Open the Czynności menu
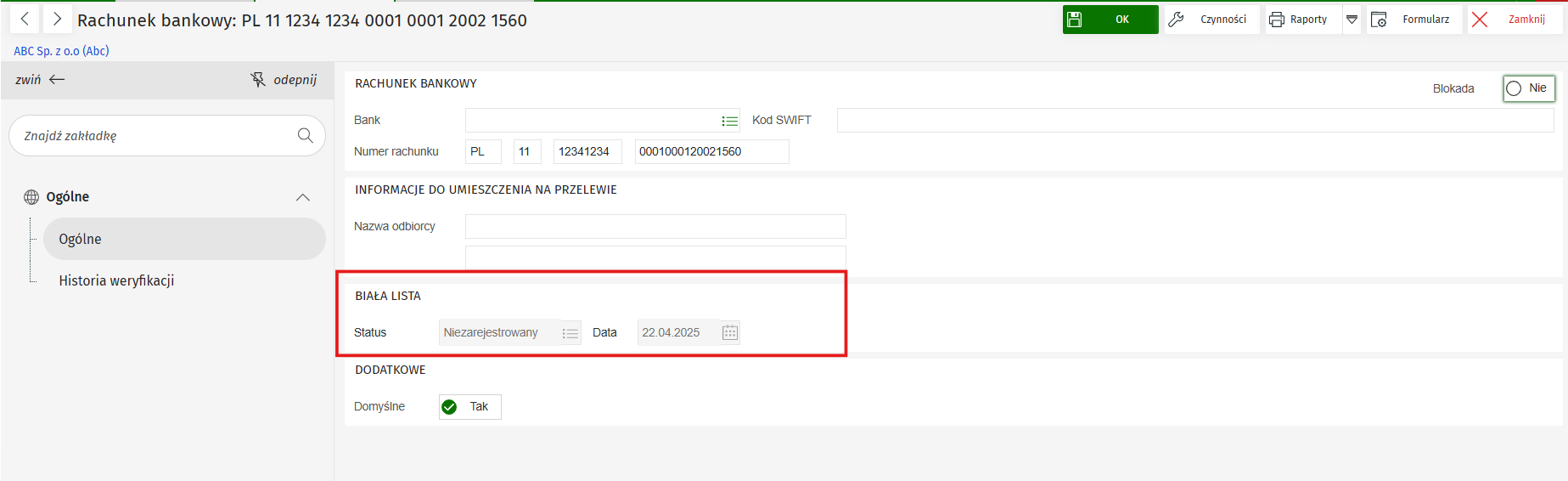1568x481 pixels. tap(1210, 20)
